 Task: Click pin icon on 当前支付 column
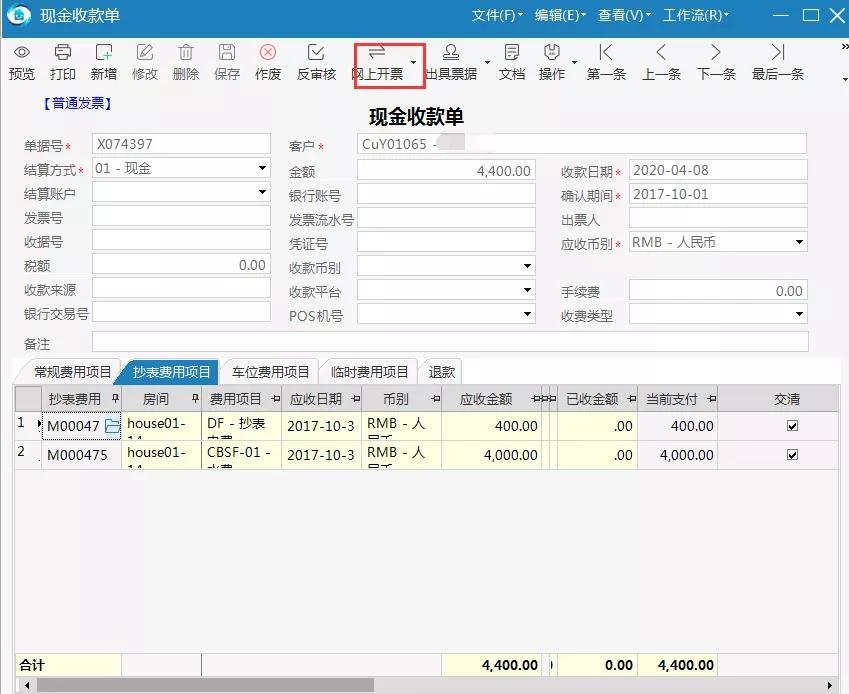[711, 399]
